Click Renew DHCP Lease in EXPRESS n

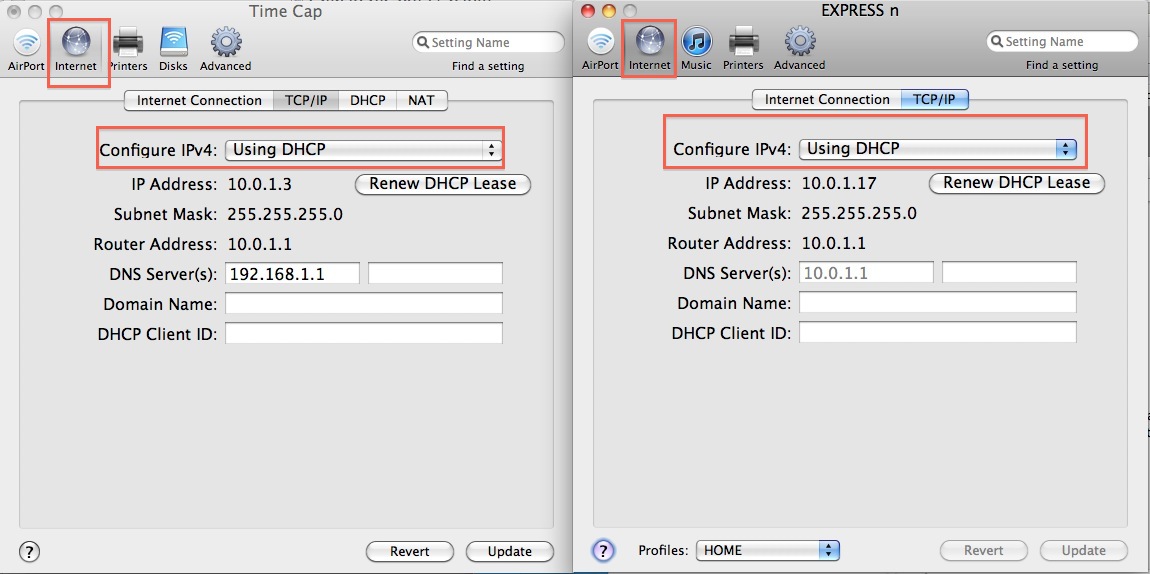click(1017, 183)
